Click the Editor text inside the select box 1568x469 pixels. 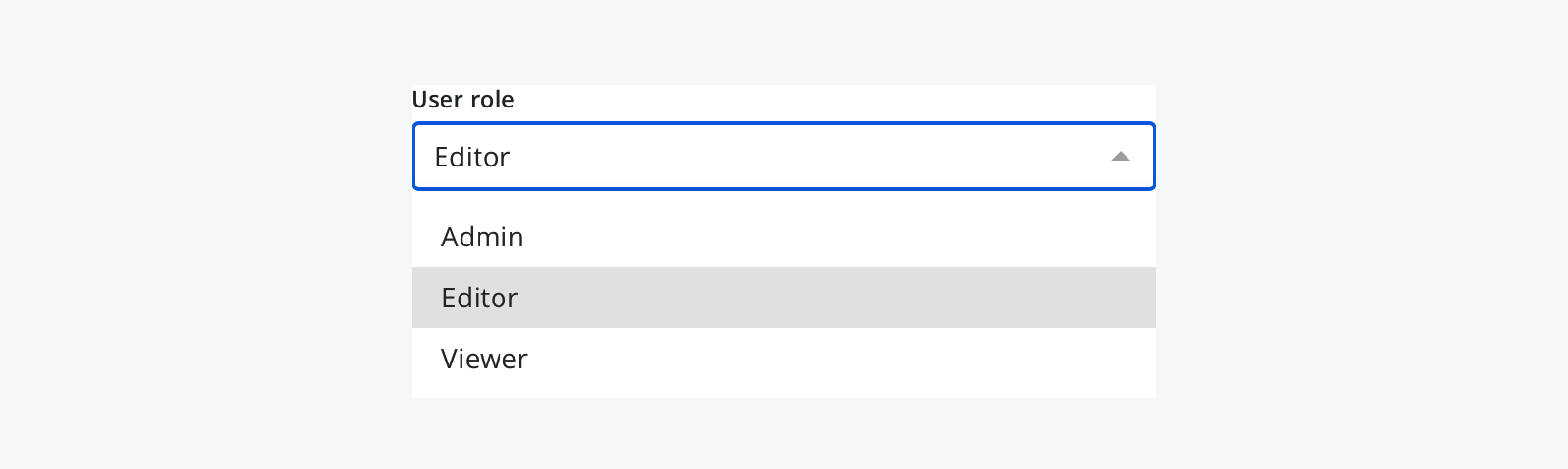[472, 157]
